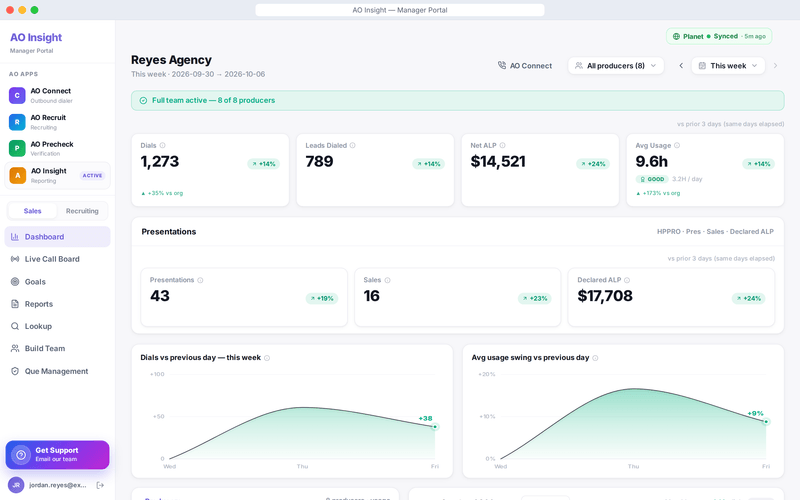Click the Net ALP +24% trend badge
This screenshot has height=500, width=800.
point(593,164)
